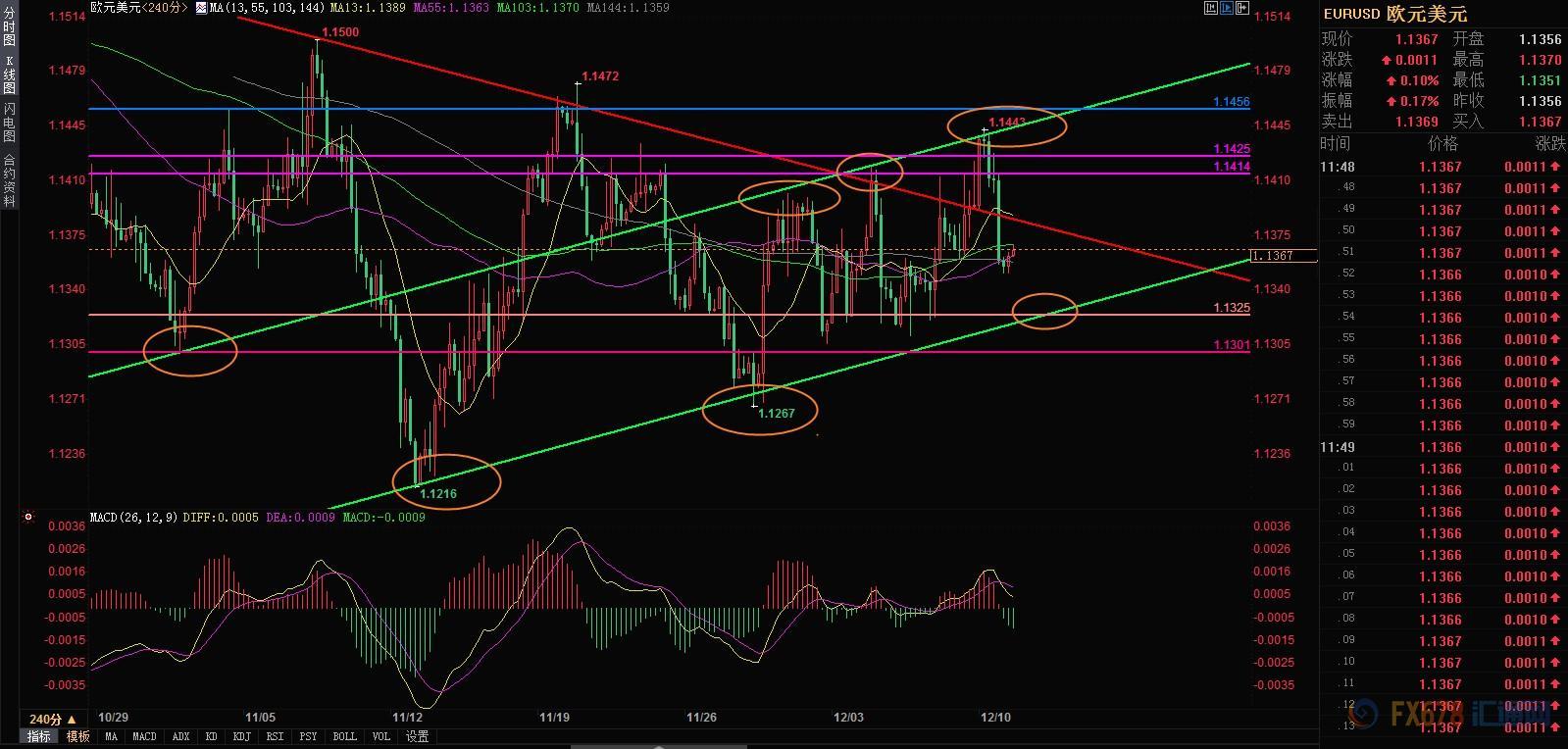Click the MACD panel settings gear icon
The height and width of the screenshot is (749, 1568).
[x=28, y=517]
